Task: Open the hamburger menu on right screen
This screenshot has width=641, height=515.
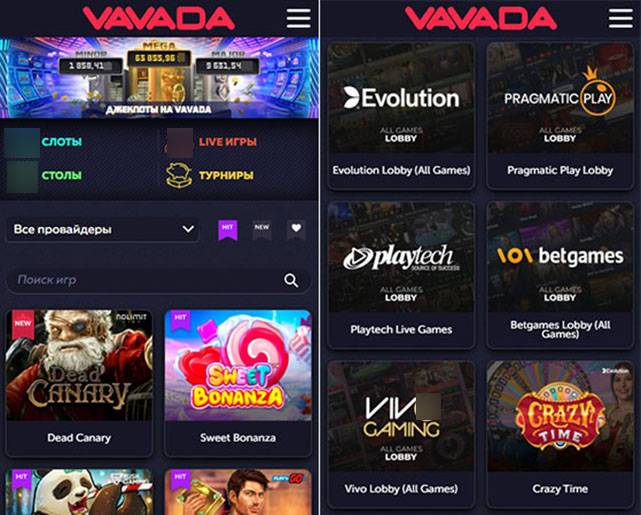Action: click(621, 18)
